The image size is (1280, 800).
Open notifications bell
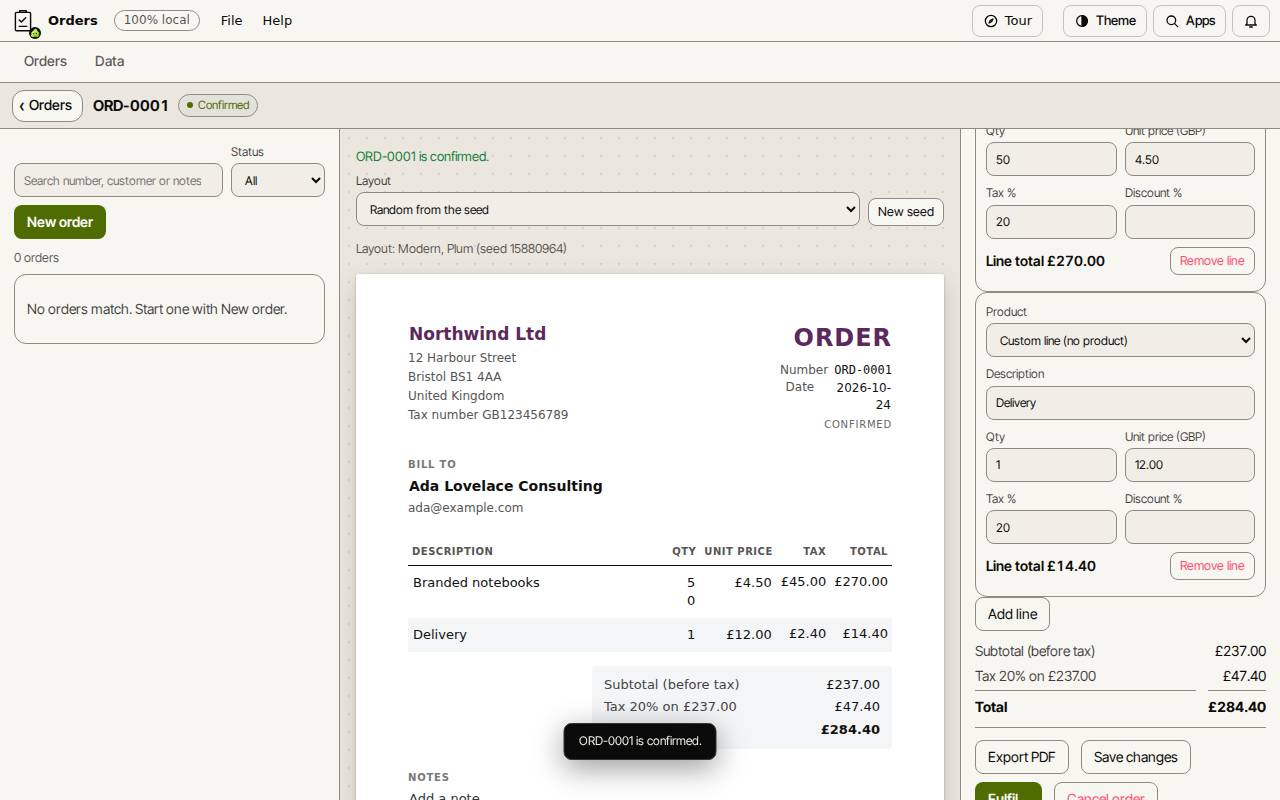(1251, 21)
